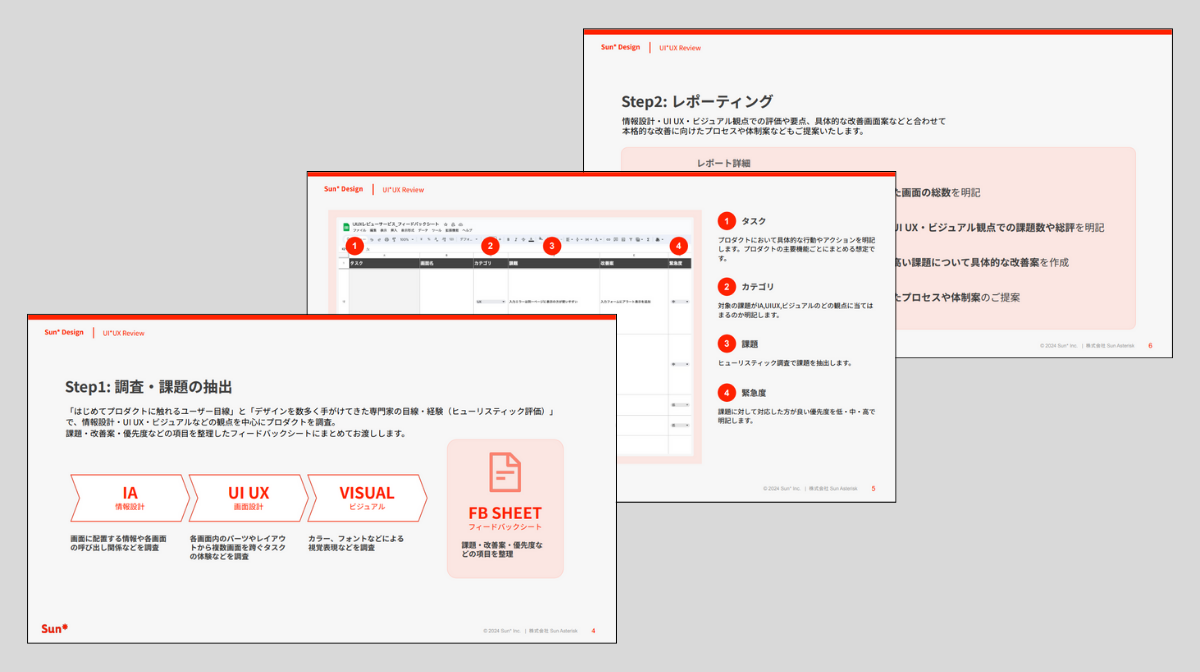1200x672 pixels.
Task: Click the Google Sheets logo icon
Action: (x=346, y=225)
